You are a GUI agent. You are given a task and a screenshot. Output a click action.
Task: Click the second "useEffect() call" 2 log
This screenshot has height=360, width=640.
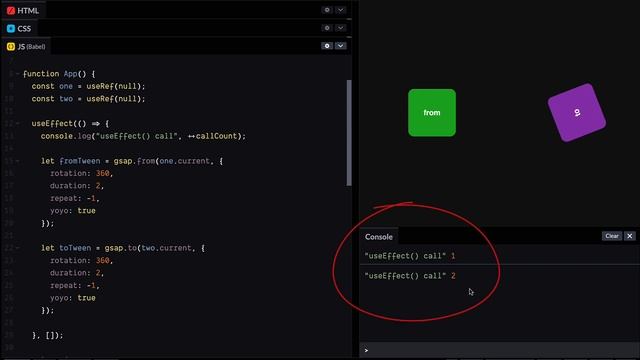click(x=410, y=276)
